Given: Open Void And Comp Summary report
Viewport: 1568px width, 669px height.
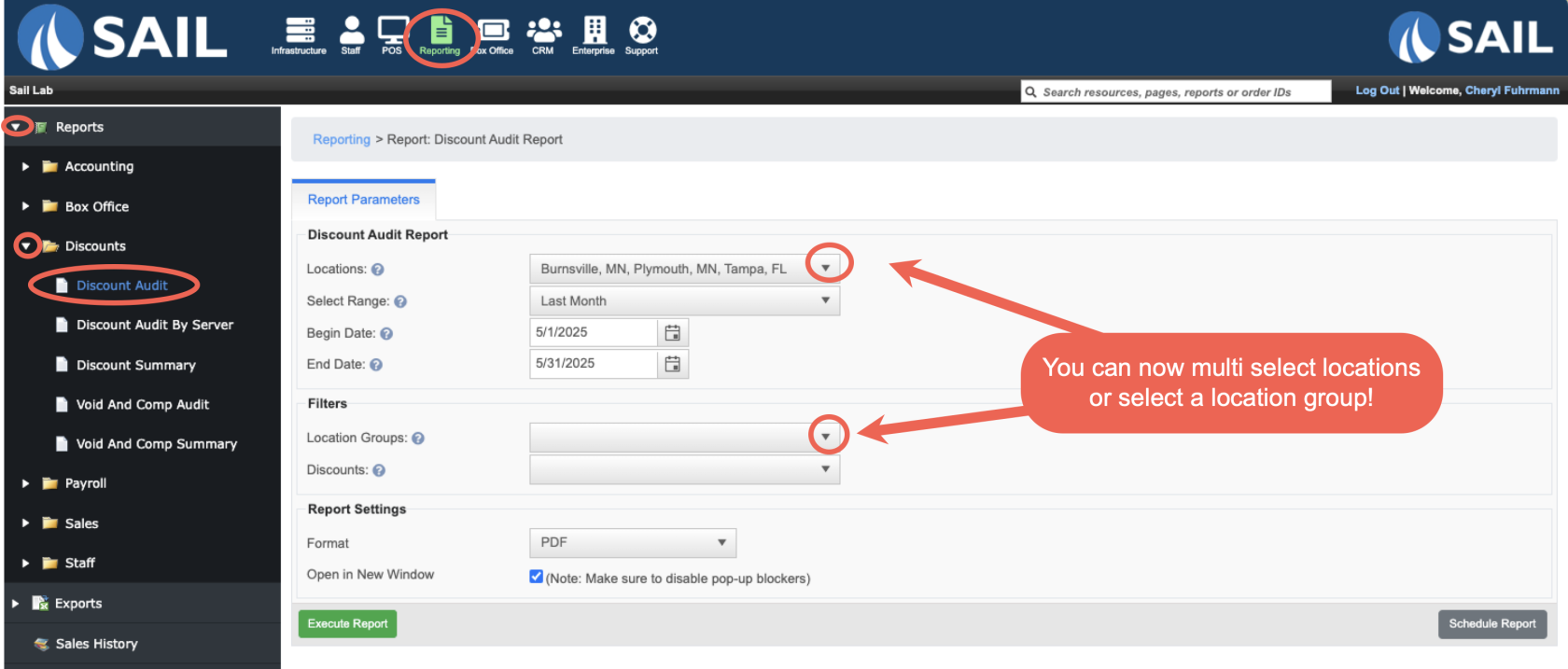Looking at the screenshot, I should tap(157, 444).
